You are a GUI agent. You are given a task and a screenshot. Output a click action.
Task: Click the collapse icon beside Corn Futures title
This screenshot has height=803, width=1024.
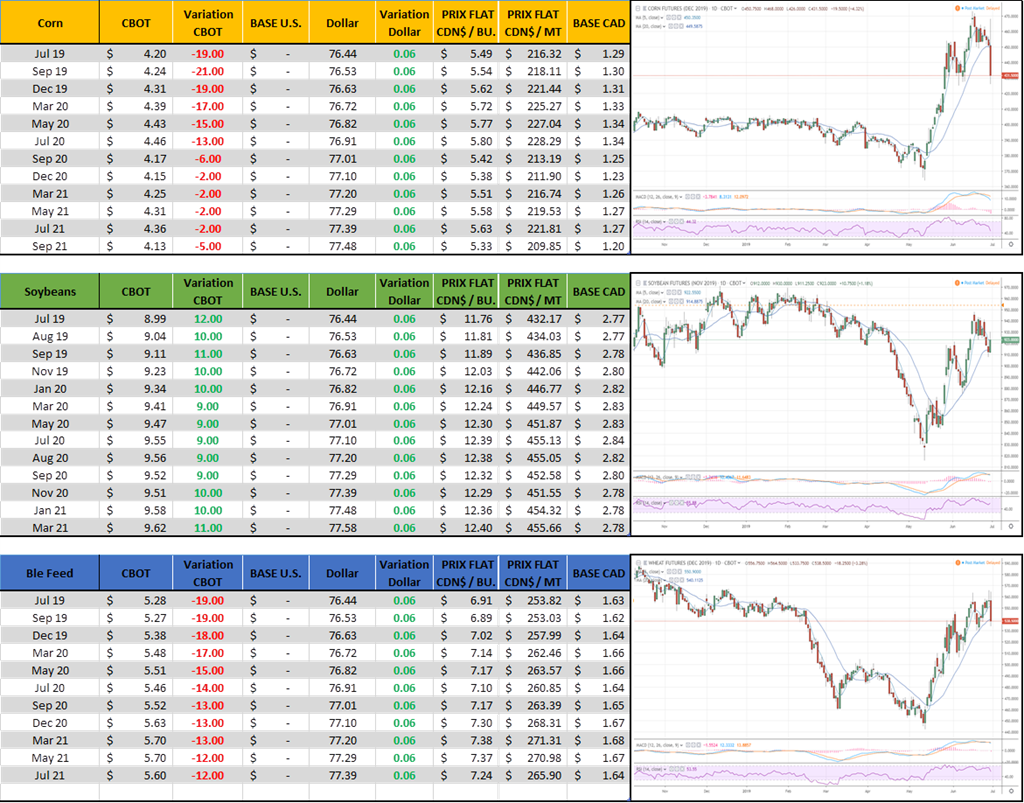point(636,5)
